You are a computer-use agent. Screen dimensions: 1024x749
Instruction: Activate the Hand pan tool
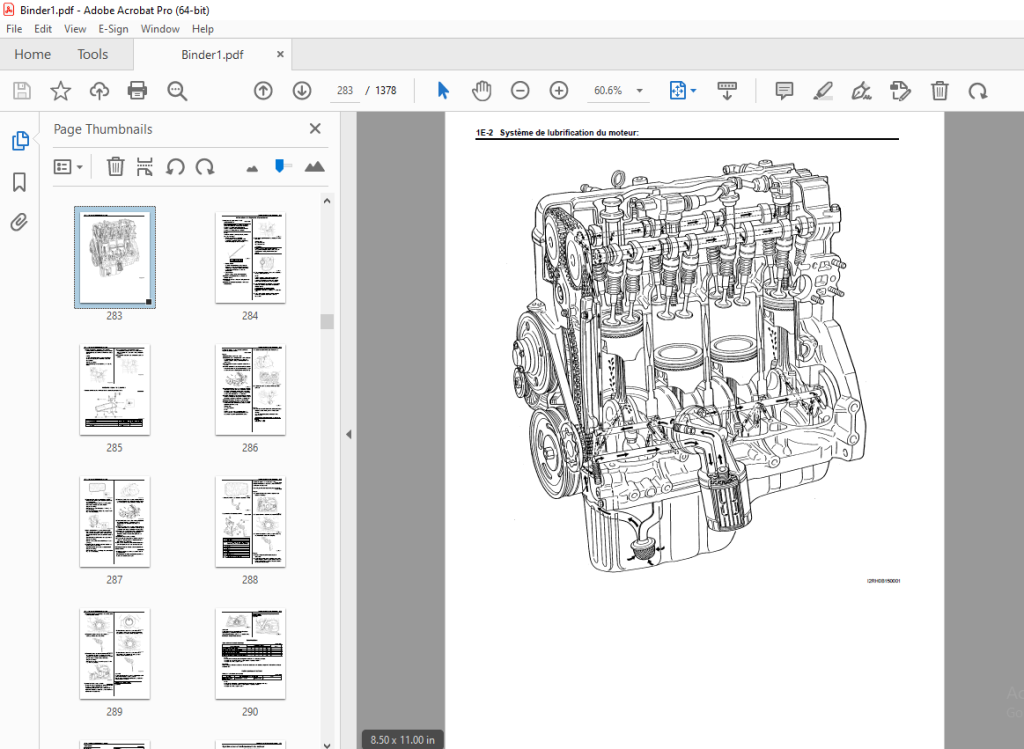click(x=481, y=91)
